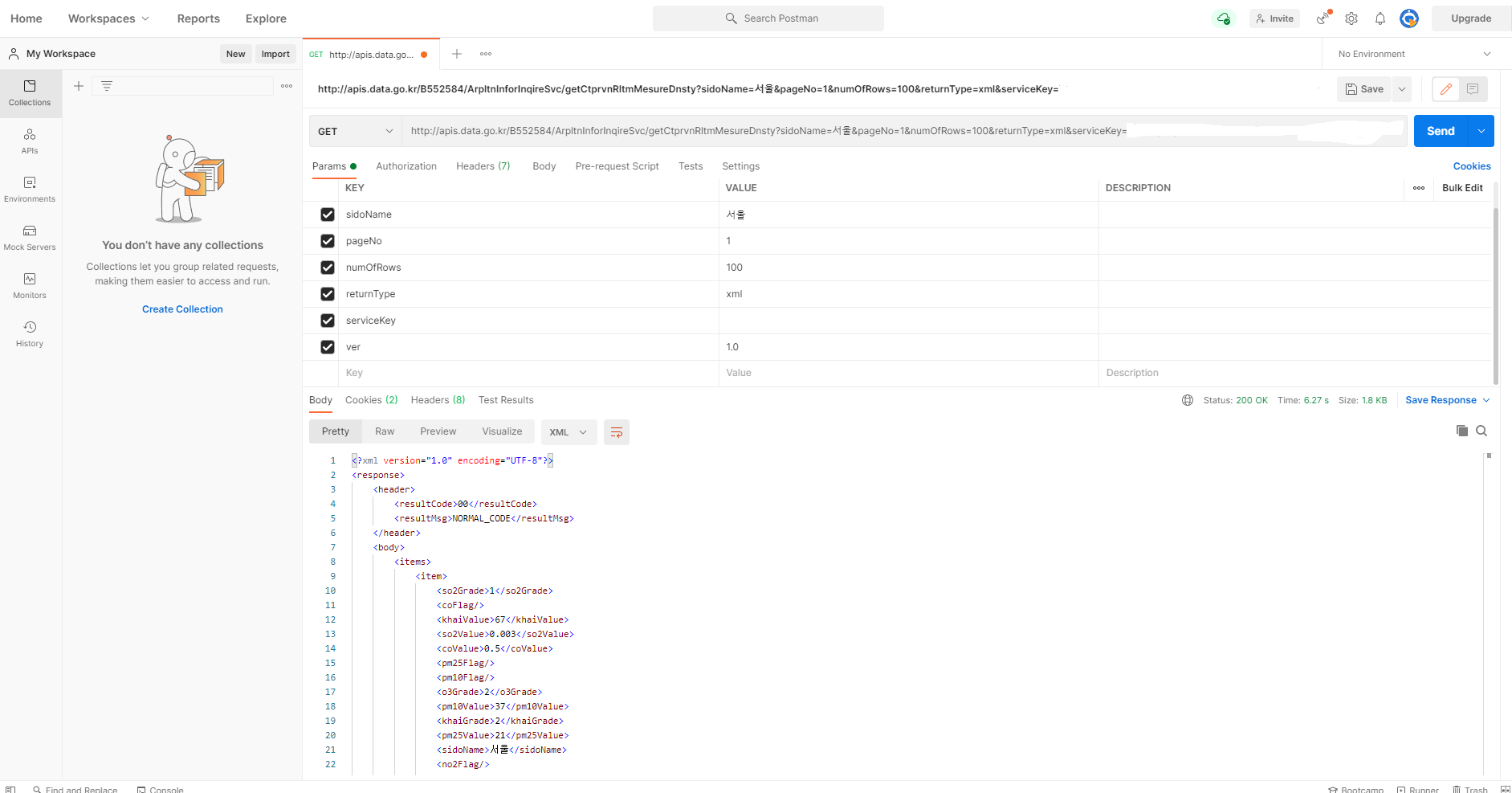Screen dimensions: 1512x793
Task: Uncheck the pageNo parameter
Action: click(328, 241)
